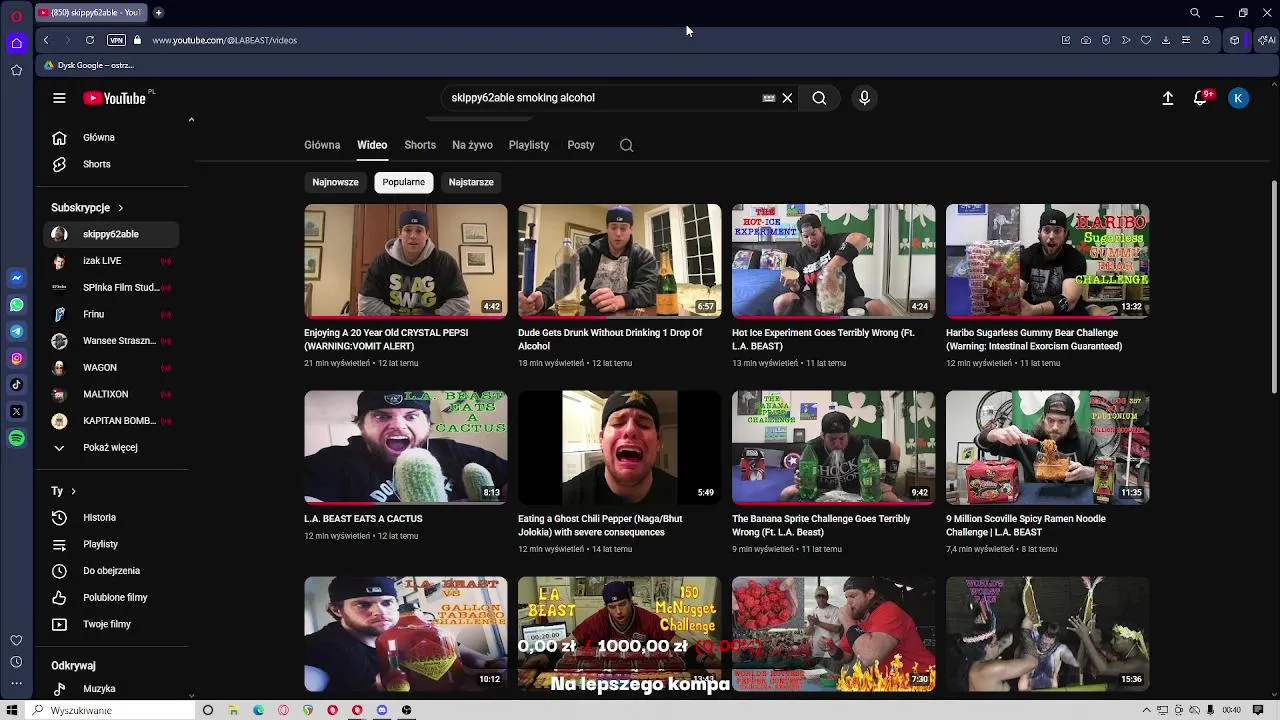The width and height of the screenshot is (1280, 720).
Task: Open TikTok in the Opera sidebar
Action: (x=16, y=384)
